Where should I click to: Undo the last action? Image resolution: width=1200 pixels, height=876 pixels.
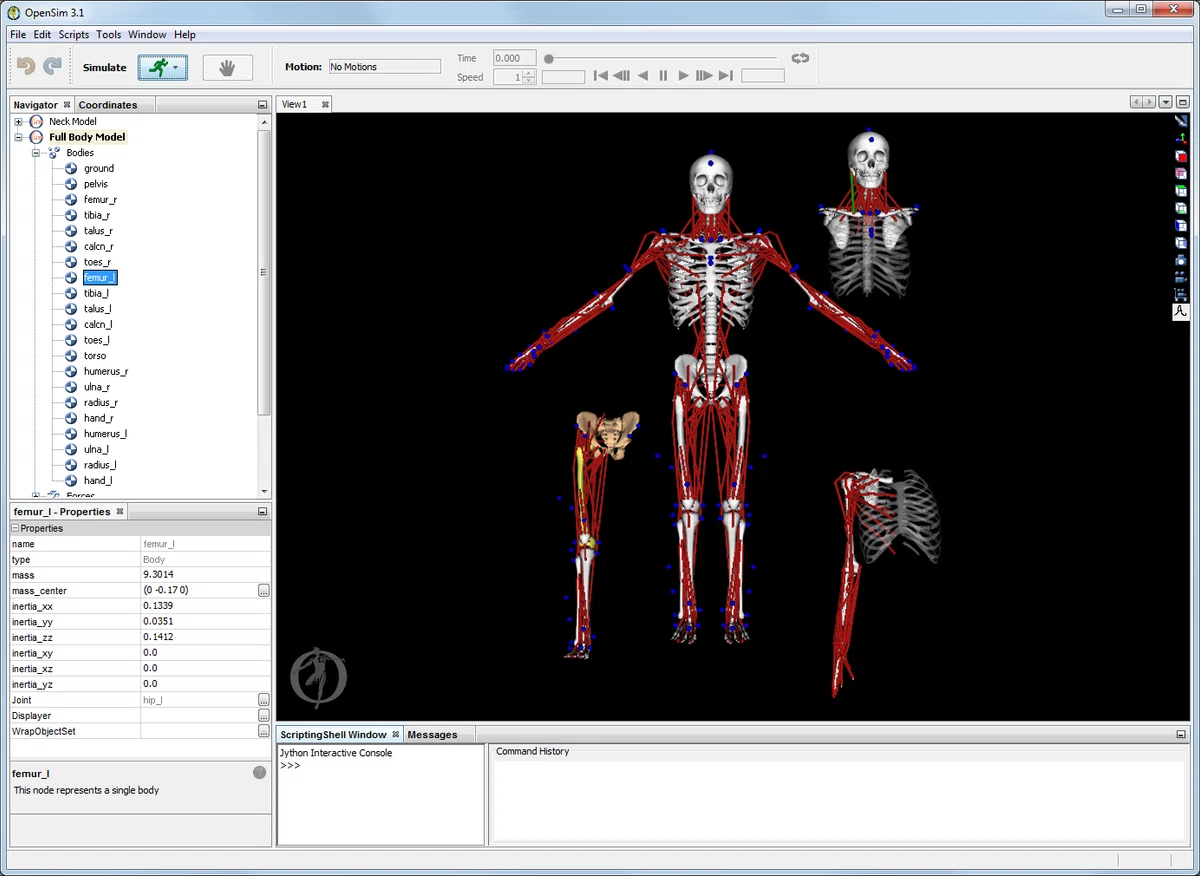(x=26, y=67)
